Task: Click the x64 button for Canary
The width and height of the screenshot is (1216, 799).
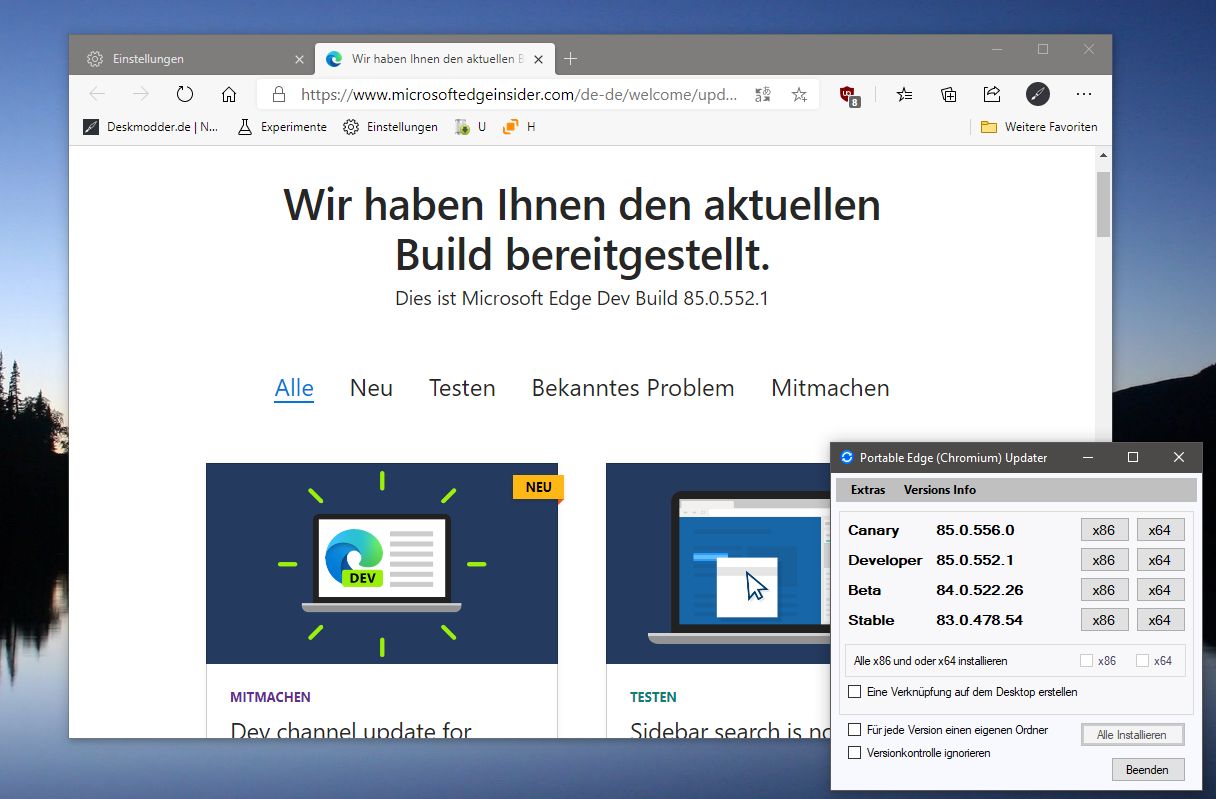Action: click(x=1160, y=530)
